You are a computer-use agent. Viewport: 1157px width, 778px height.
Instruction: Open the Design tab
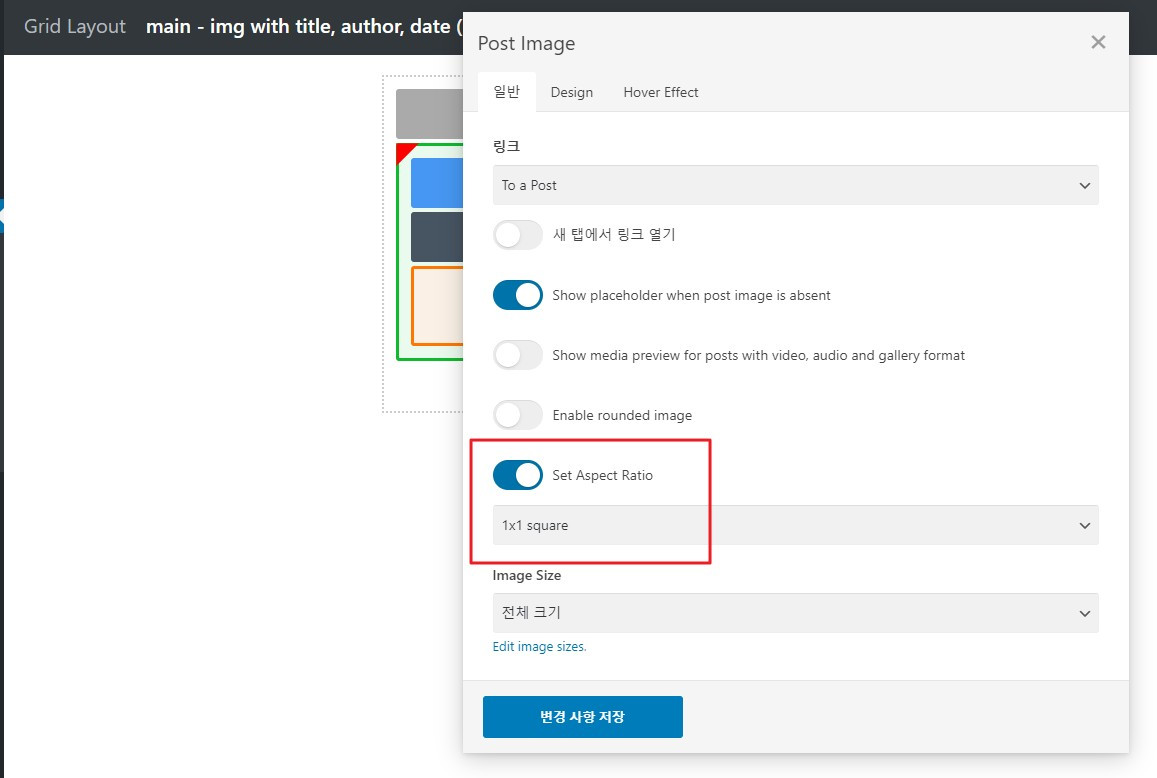tap(572, 92)
